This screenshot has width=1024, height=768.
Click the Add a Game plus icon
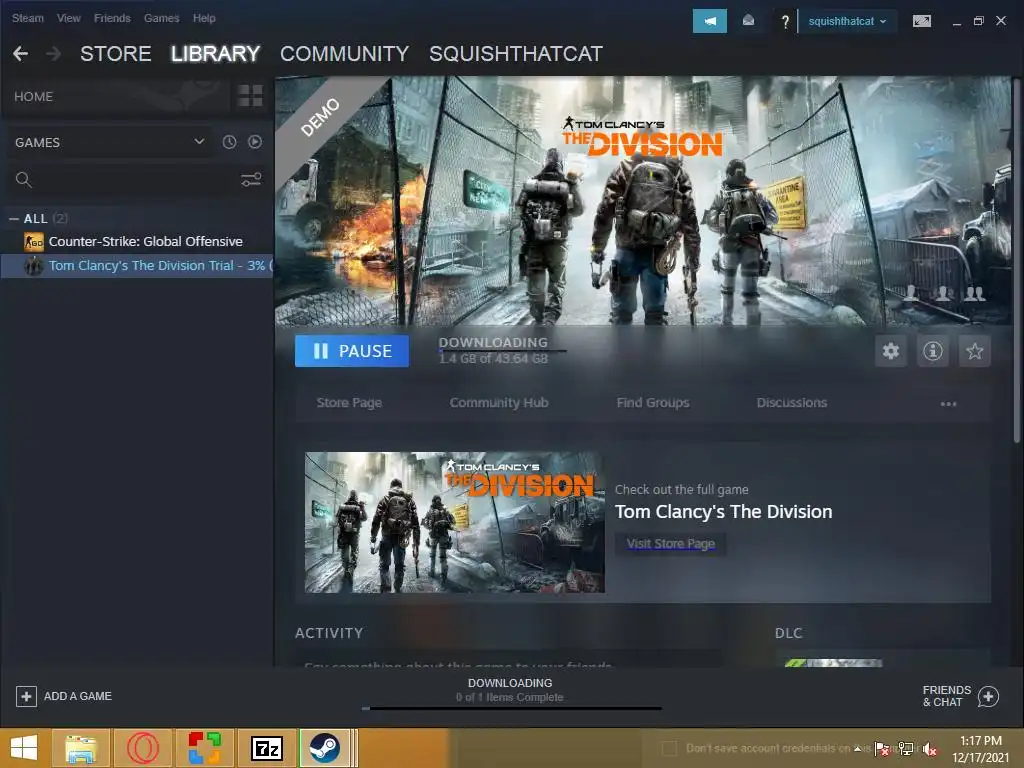pyautogui.click(x=26, y=696)
